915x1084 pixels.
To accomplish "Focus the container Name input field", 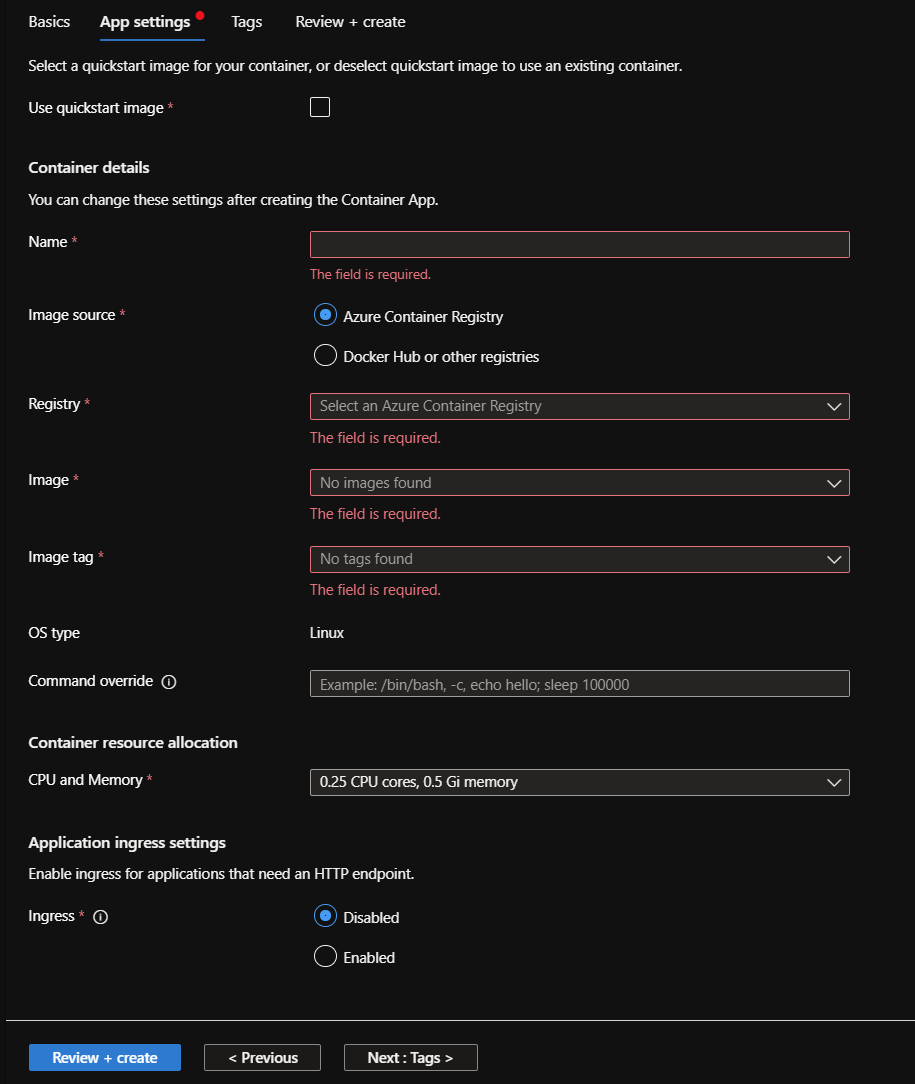I will click(x=579, y=245).
